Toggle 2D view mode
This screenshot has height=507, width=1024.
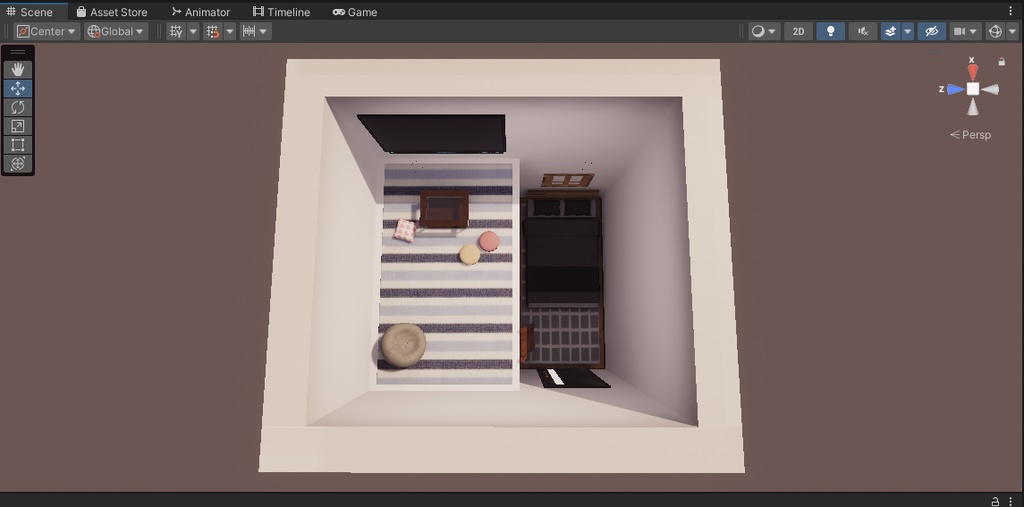(798, 31)
